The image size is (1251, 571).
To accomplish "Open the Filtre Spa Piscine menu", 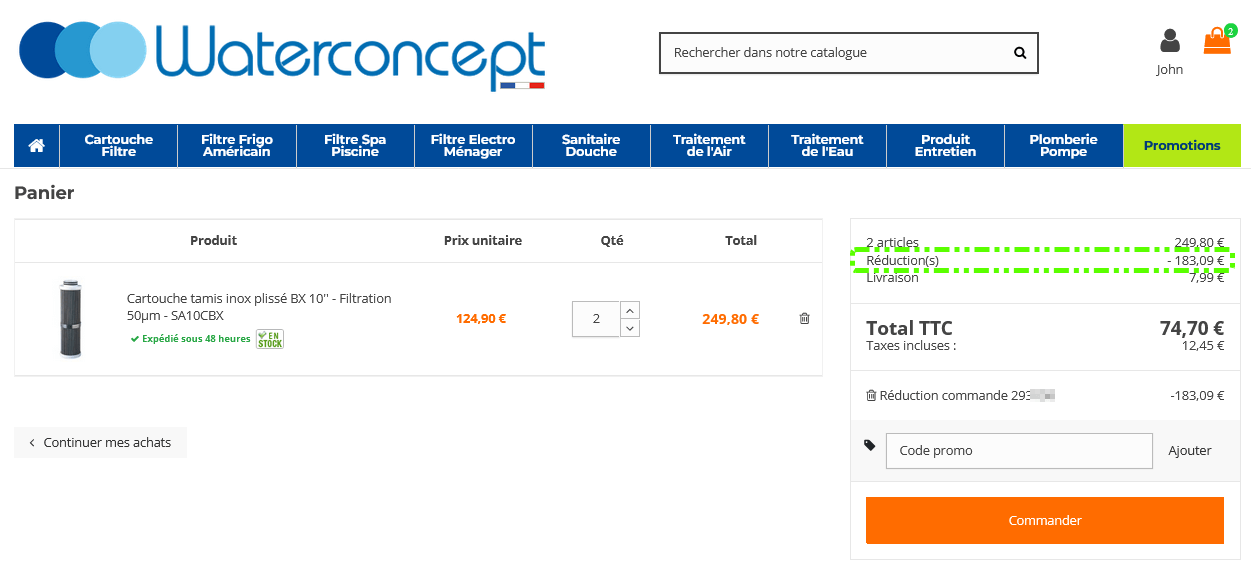I will click(x=355, y=146).
